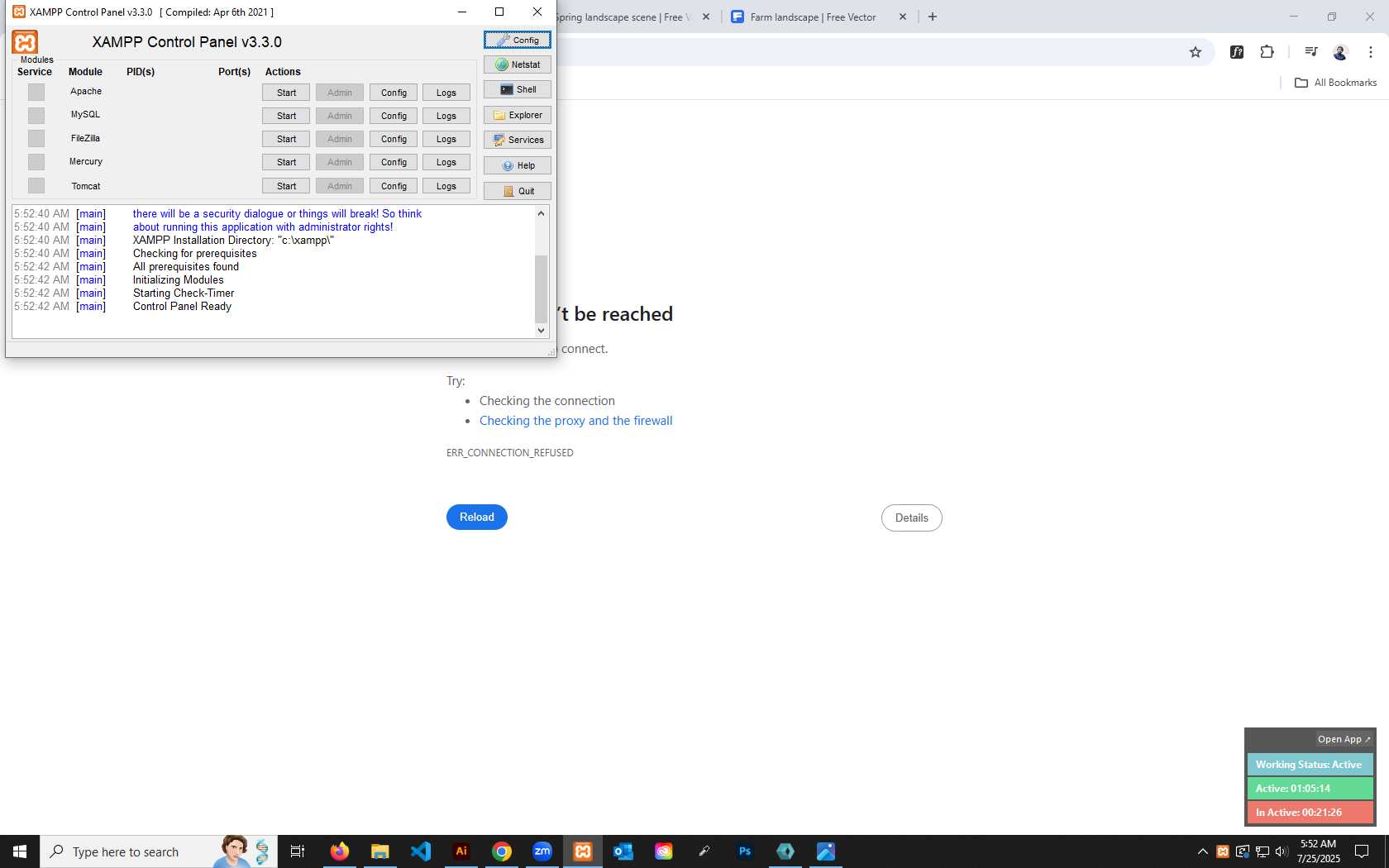Toggle Tomcat service checkbox
The image size is (1389, 868).
tap(36, 185)
